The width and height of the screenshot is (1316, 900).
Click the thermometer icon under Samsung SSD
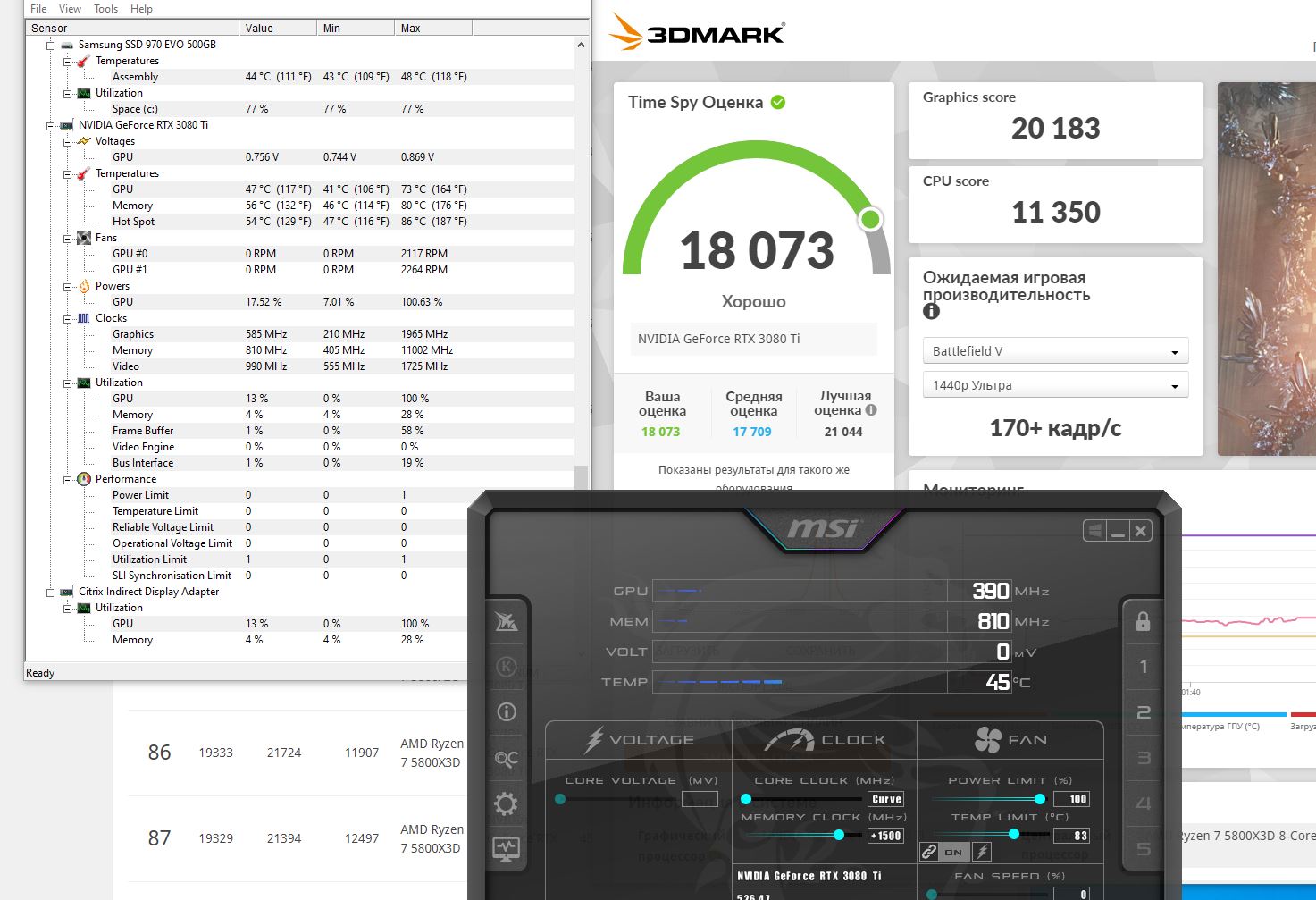tap(84, 61)
